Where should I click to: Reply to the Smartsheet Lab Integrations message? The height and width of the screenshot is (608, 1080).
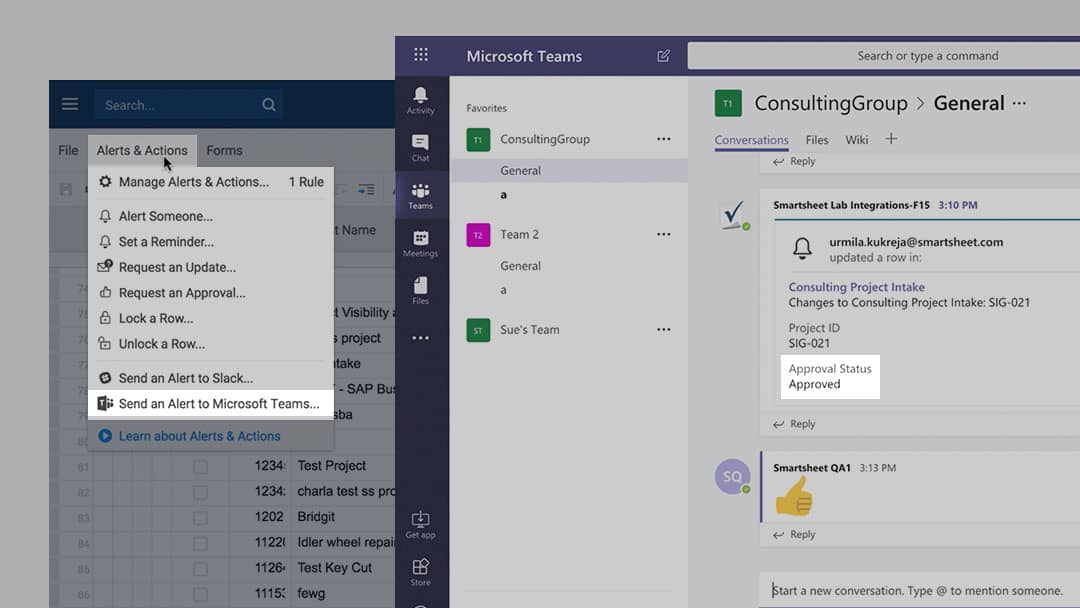(794, 423)
